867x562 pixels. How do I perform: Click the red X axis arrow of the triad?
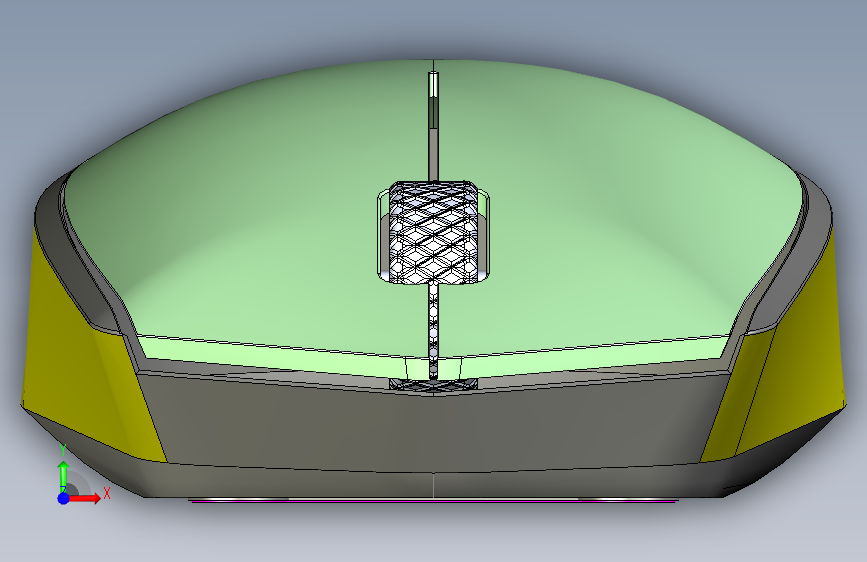pyautogui.click(x=84, y=498)
